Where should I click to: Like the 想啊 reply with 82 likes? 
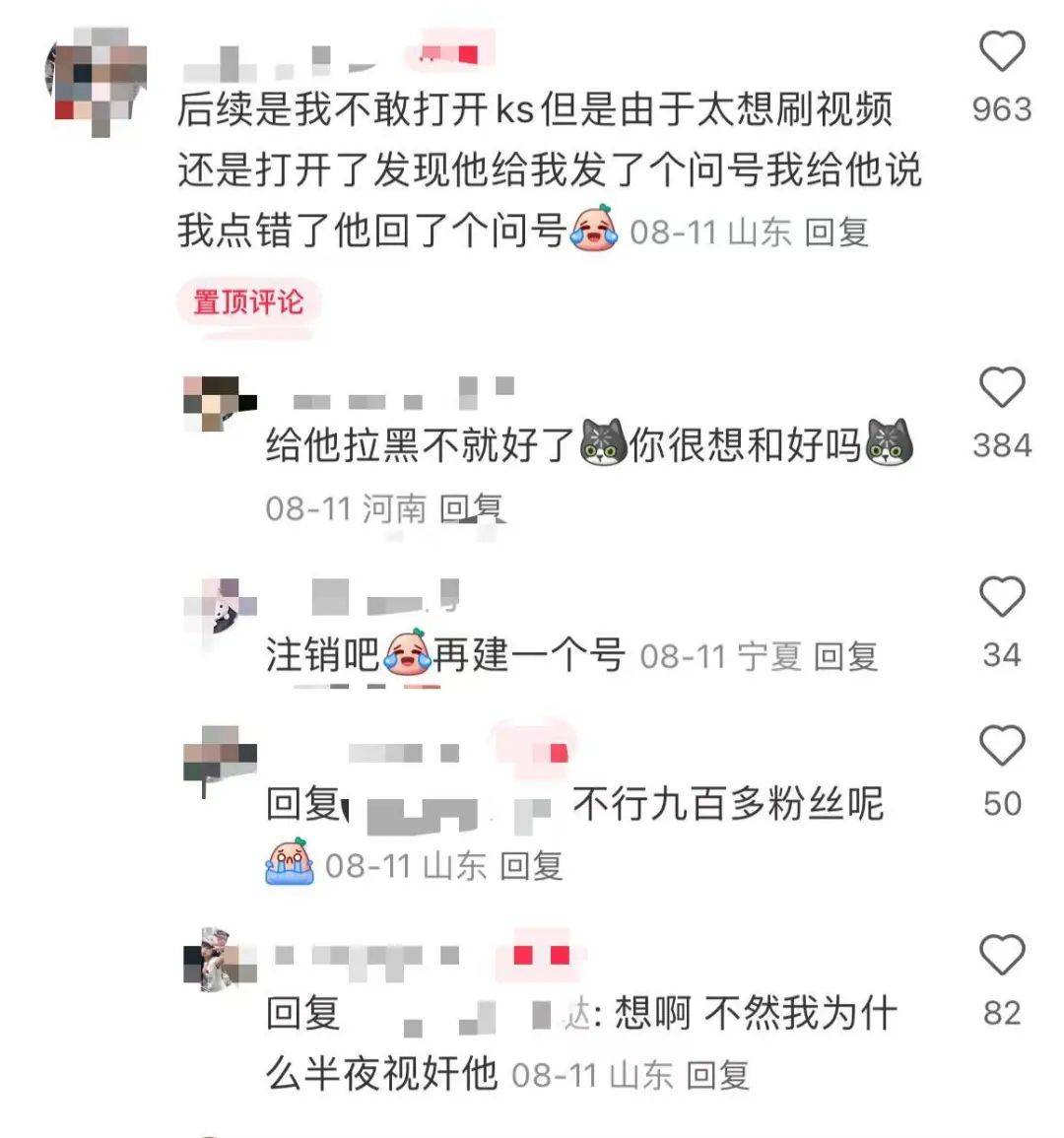(x=1002, y=955)
